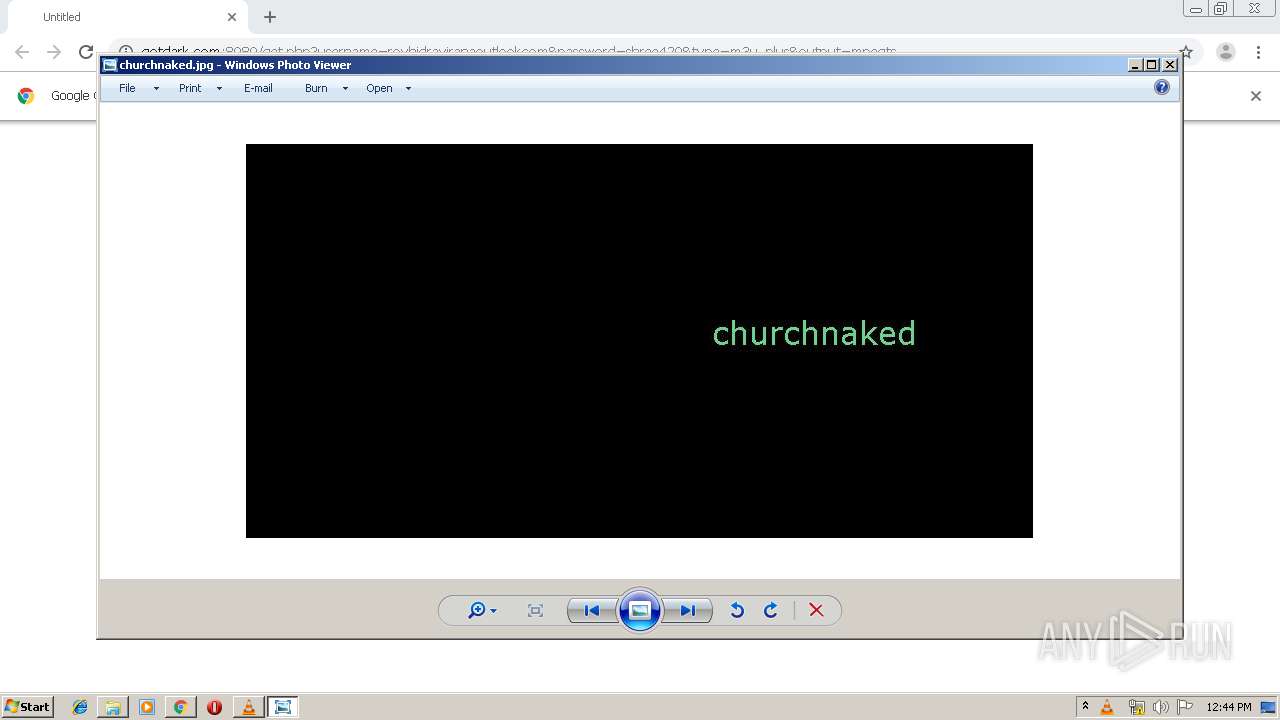Click the Start button
The width and height of the screenshot is (1280, 720).
(28, 706)
